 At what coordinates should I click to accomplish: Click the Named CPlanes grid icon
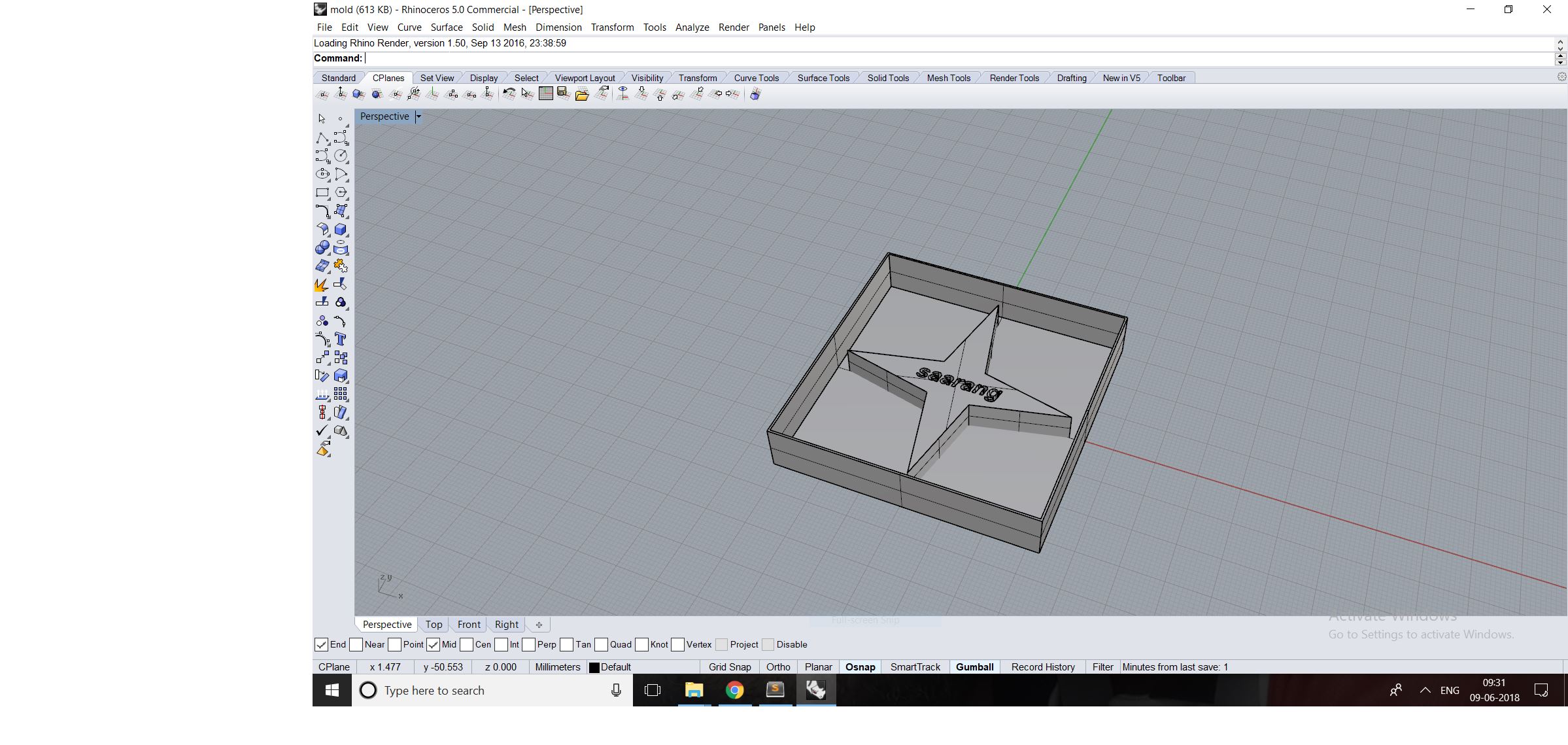pos(545,94)
